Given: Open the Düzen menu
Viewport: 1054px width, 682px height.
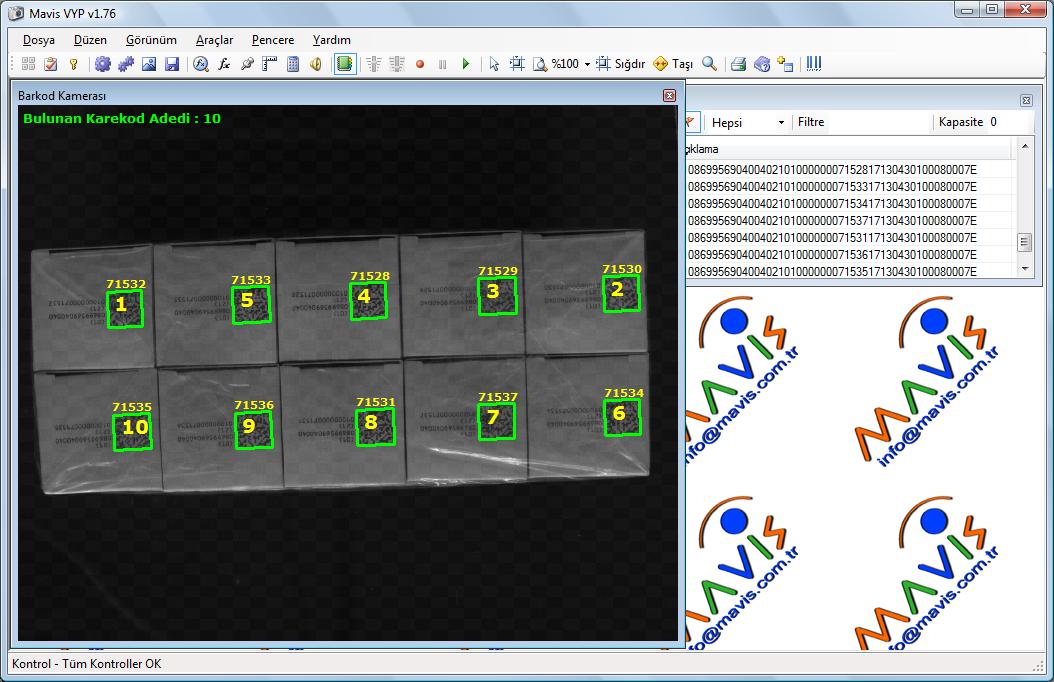Looking at the screenshot, I should click(90, 40).
